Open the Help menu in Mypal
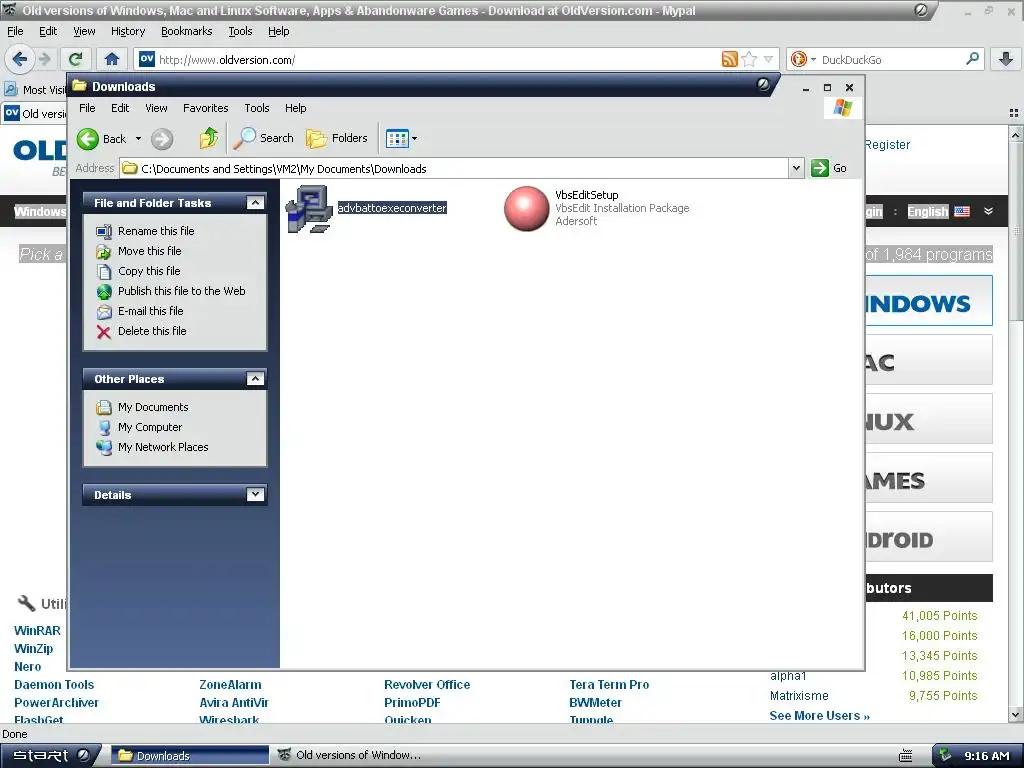 coord(279,31)
